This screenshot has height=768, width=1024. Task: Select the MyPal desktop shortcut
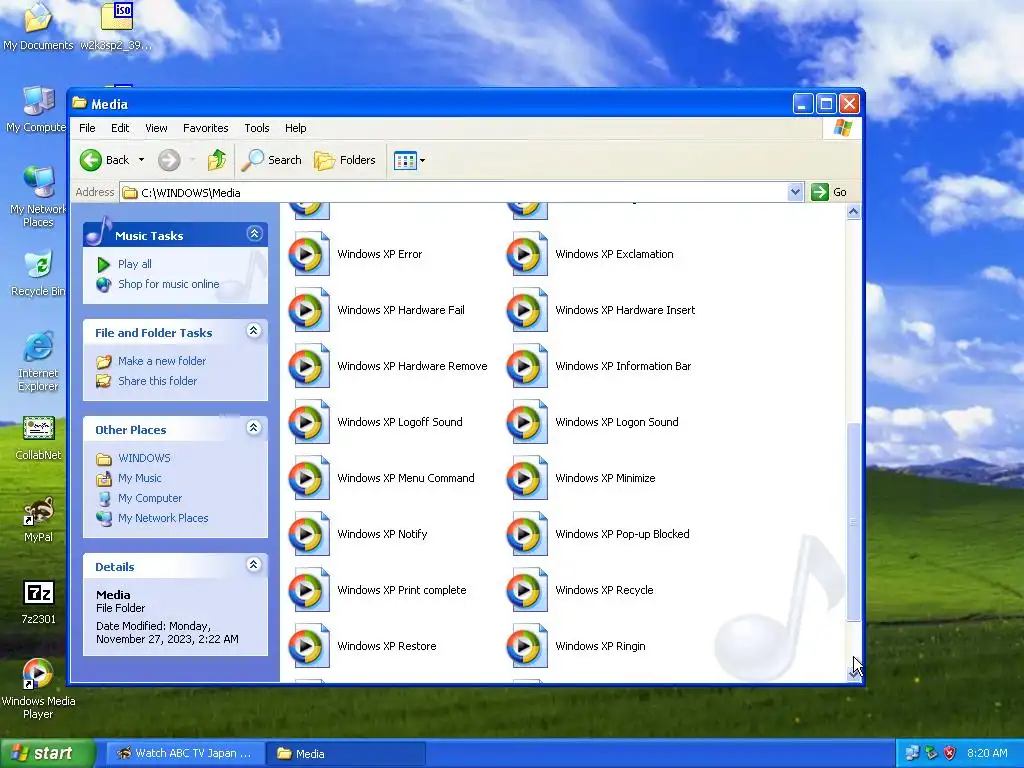click(x=39, y=519)
